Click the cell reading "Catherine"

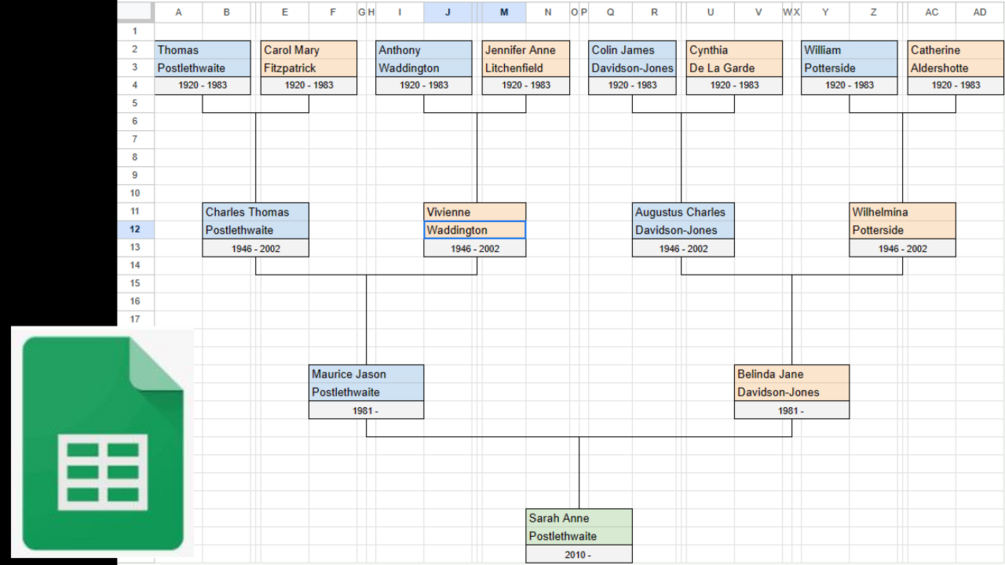tap(956, 50)
